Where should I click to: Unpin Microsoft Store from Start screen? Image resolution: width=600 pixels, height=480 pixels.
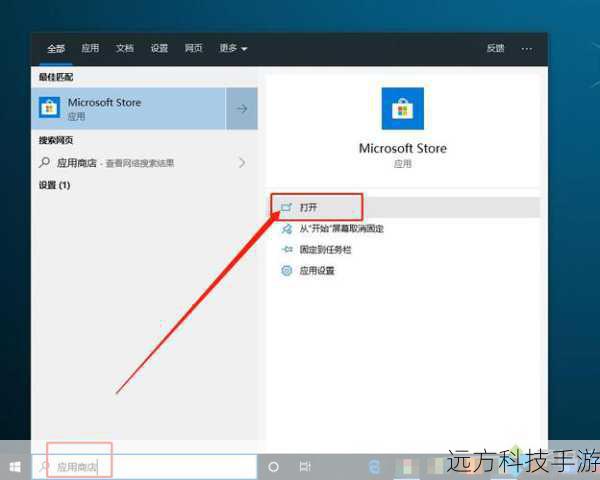click(x=341, y=229)
